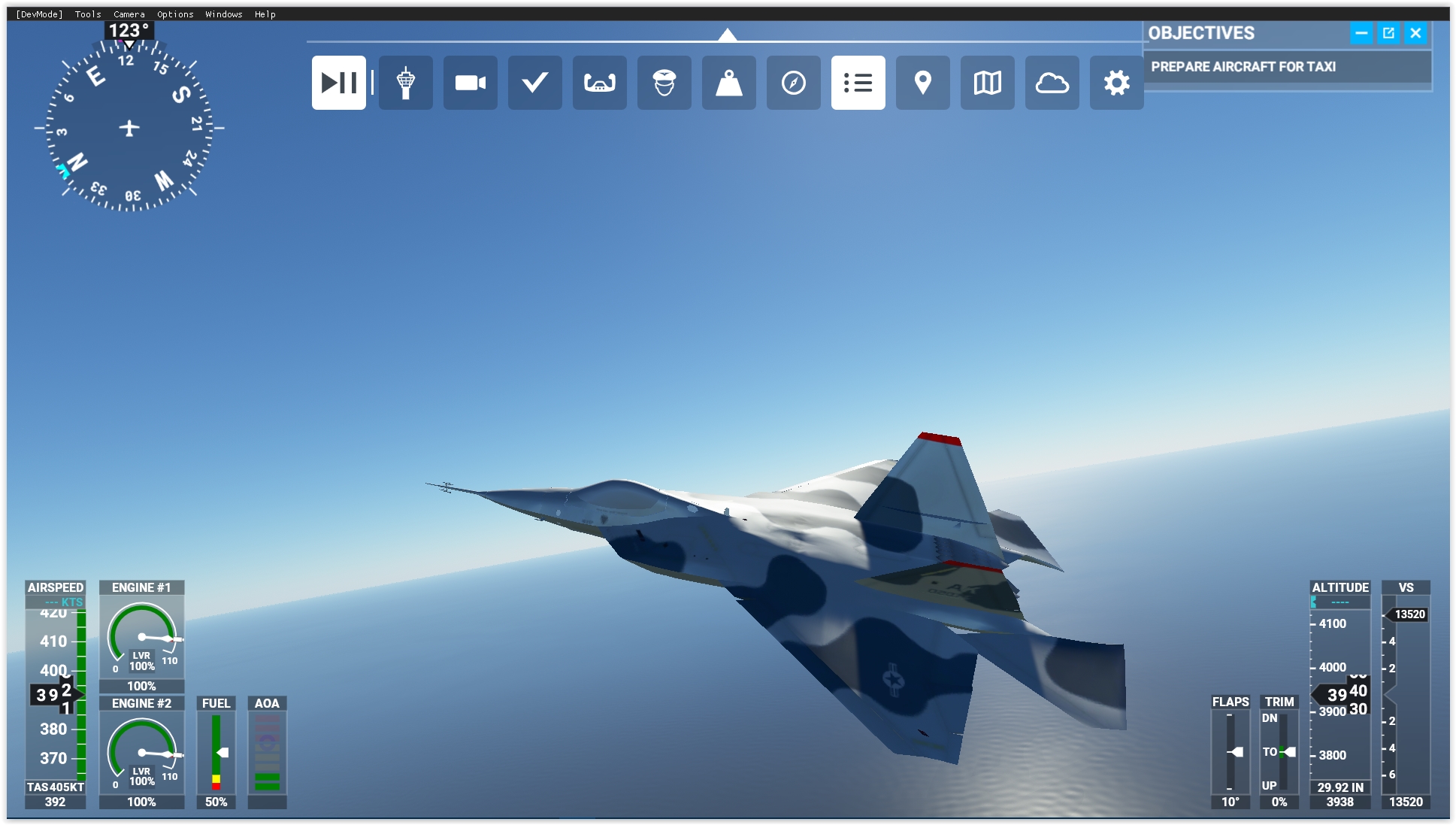The width and height of the screenshot is (1456, 825).
Task: Expand the Options menu
Action: (x=174, y=14)
